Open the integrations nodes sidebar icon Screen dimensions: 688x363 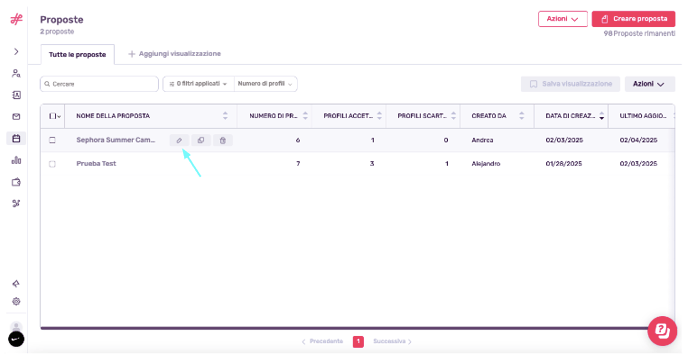[x=16, y=203]
